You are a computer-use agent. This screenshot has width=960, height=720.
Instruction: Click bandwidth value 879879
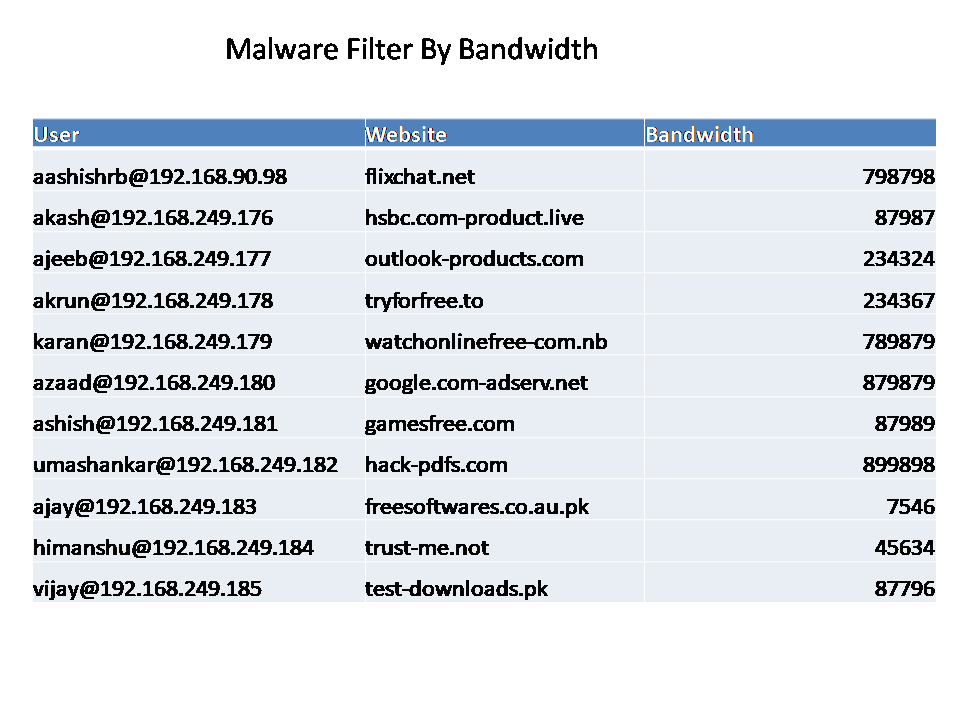click(x=898, y=383)
